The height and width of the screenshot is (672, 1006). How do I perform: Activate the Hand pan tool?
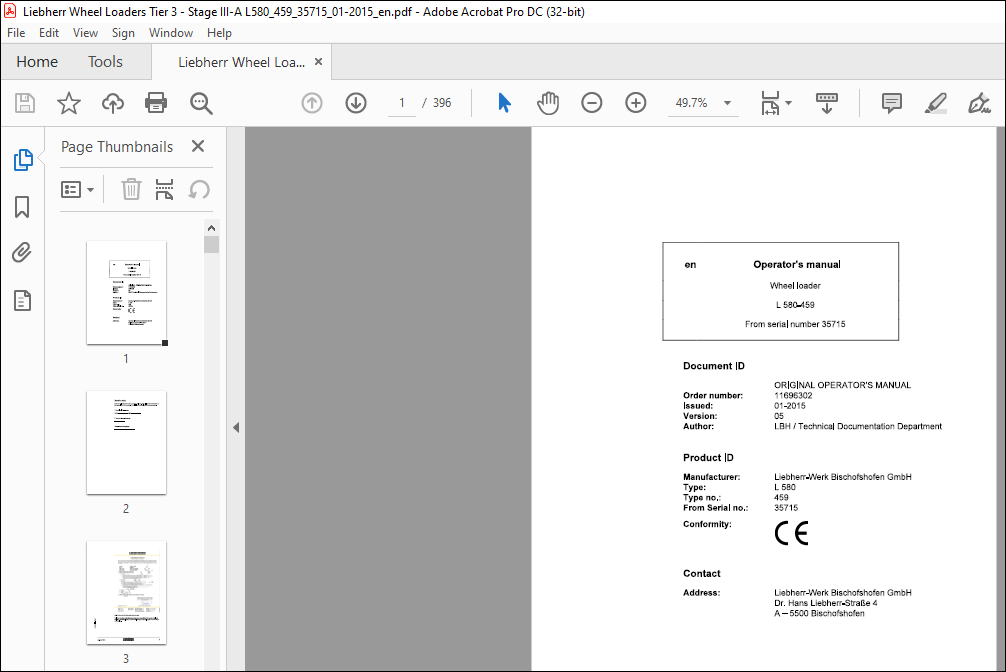pos(548,103)
